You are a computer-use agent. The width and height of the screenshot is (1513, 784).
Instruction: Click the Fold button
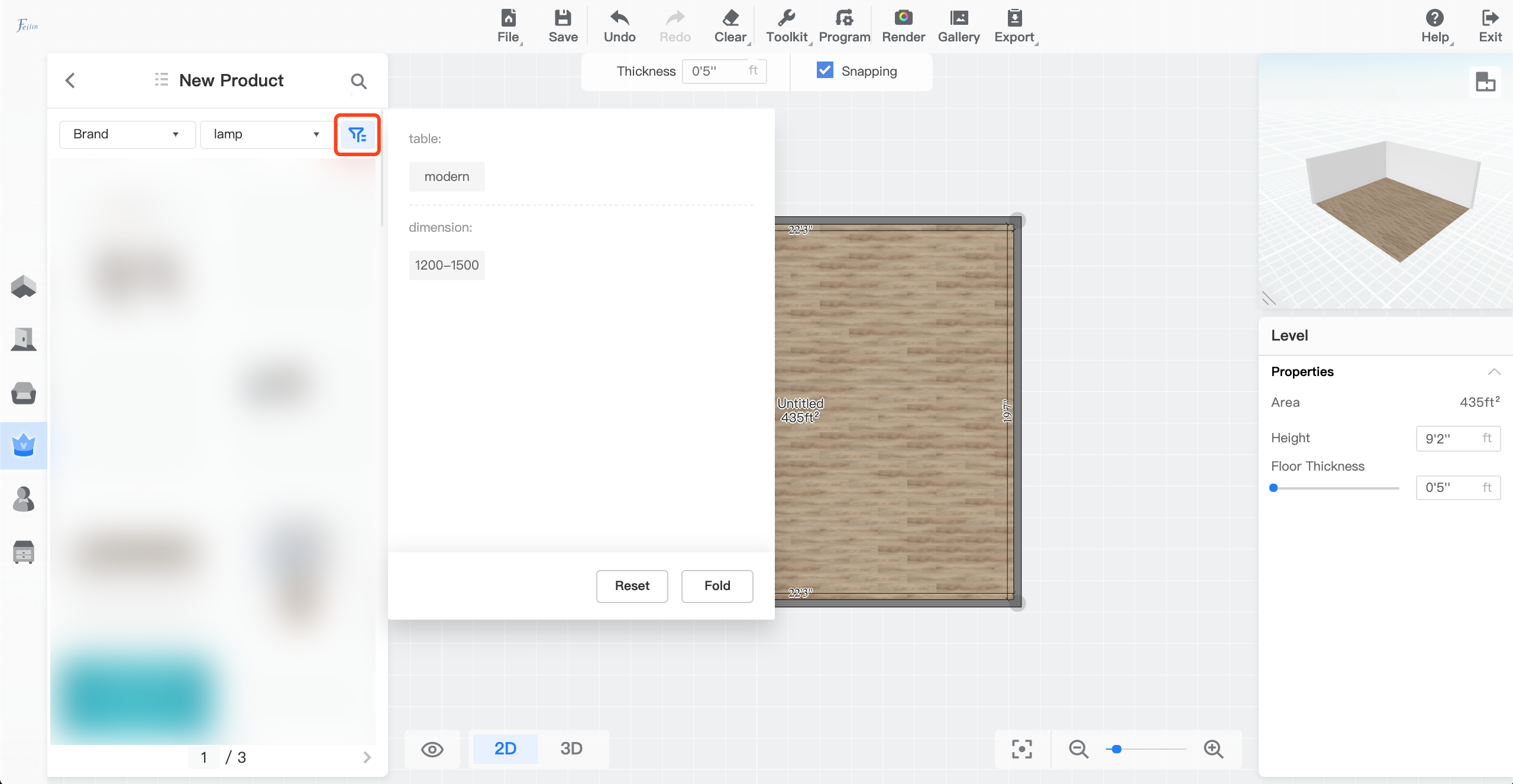coord(717,586)
